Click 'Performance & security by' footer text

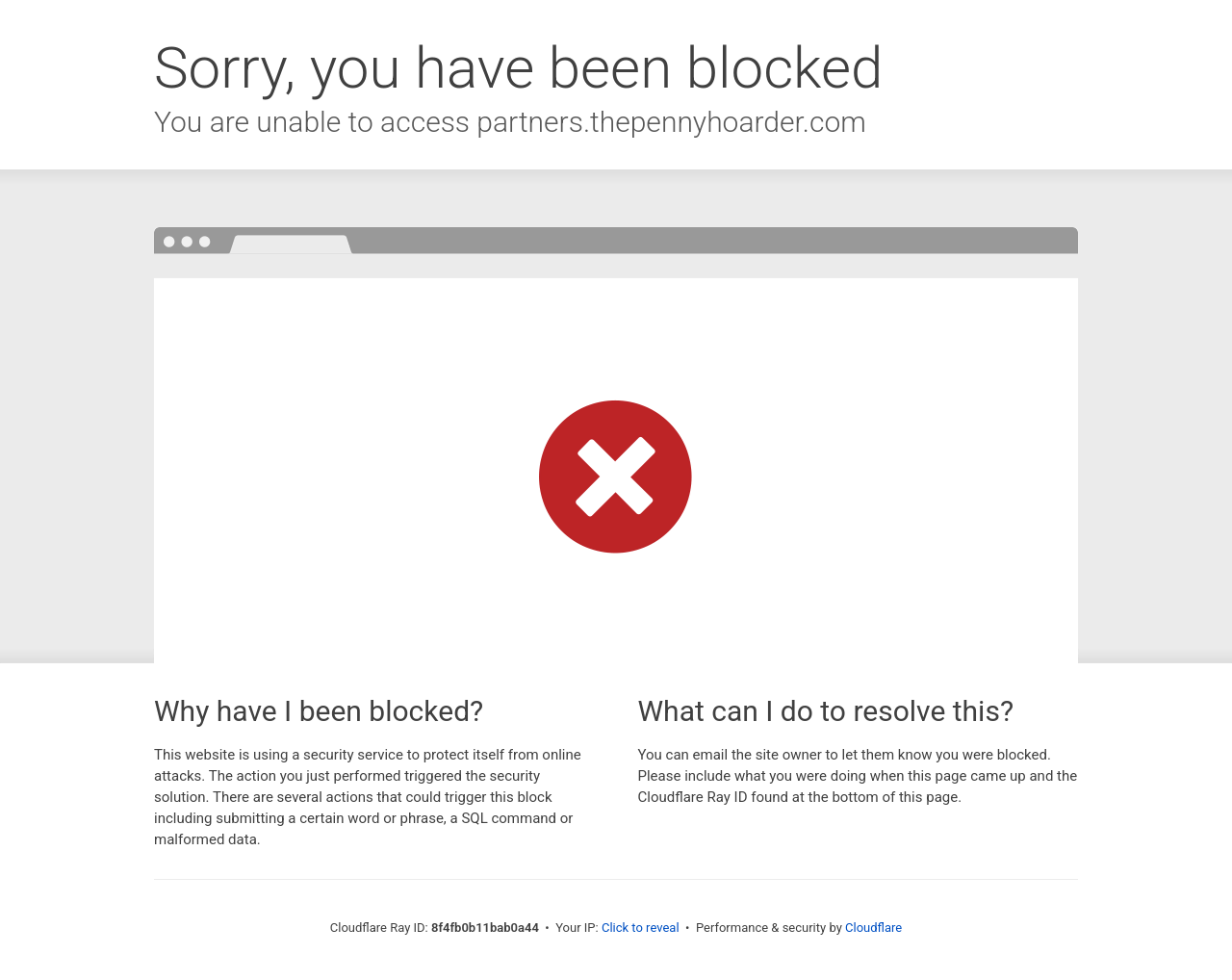769,928
